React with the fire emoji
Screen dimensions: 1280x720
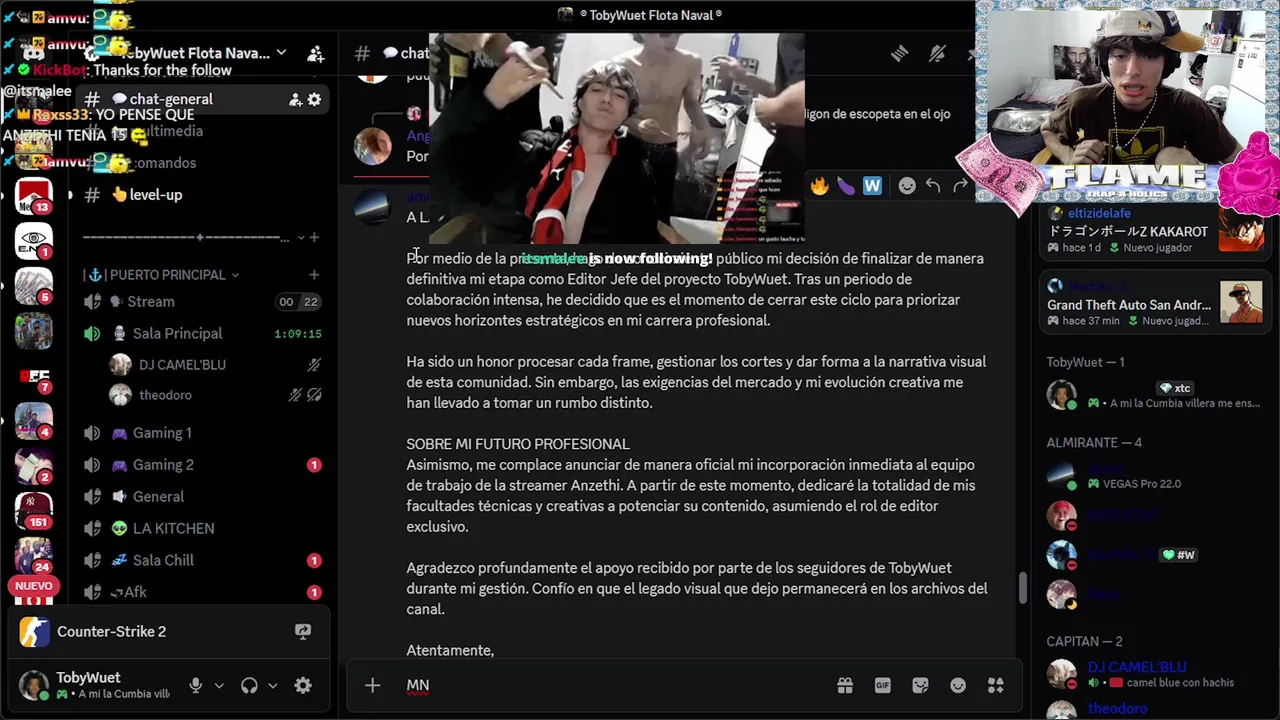point(819,185)
